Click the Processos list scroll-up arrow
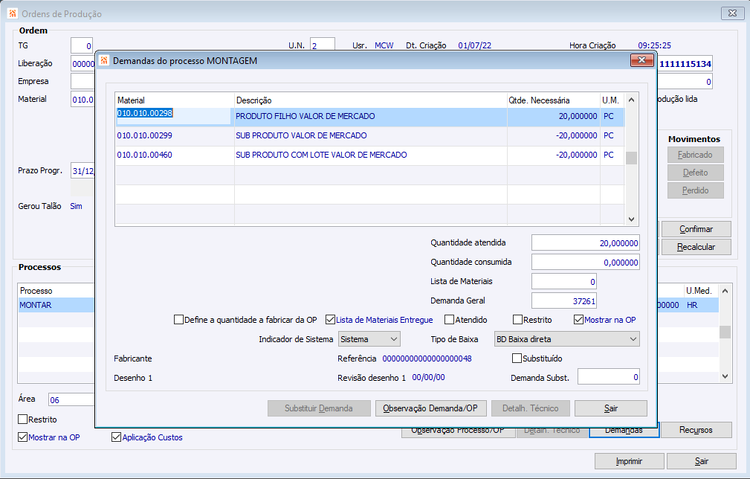Image resolution: width=750 pixels, height=479 pixels. click(725, 291)
